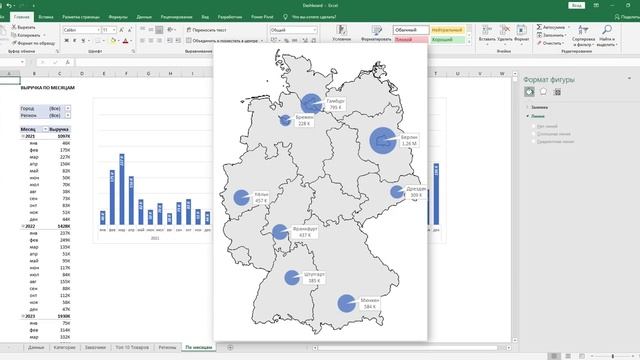Viewport: 640px width, 360px height.
Task: Click the Сортировка и фильтр icon
Action: tap(583, 29)
